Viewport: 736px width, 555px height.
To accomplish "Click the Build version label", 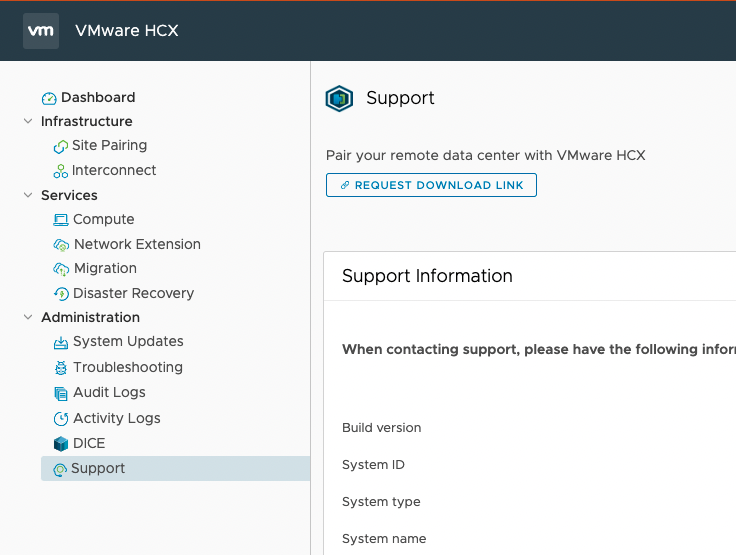I will pyautogui.click(x=382, y=428).
